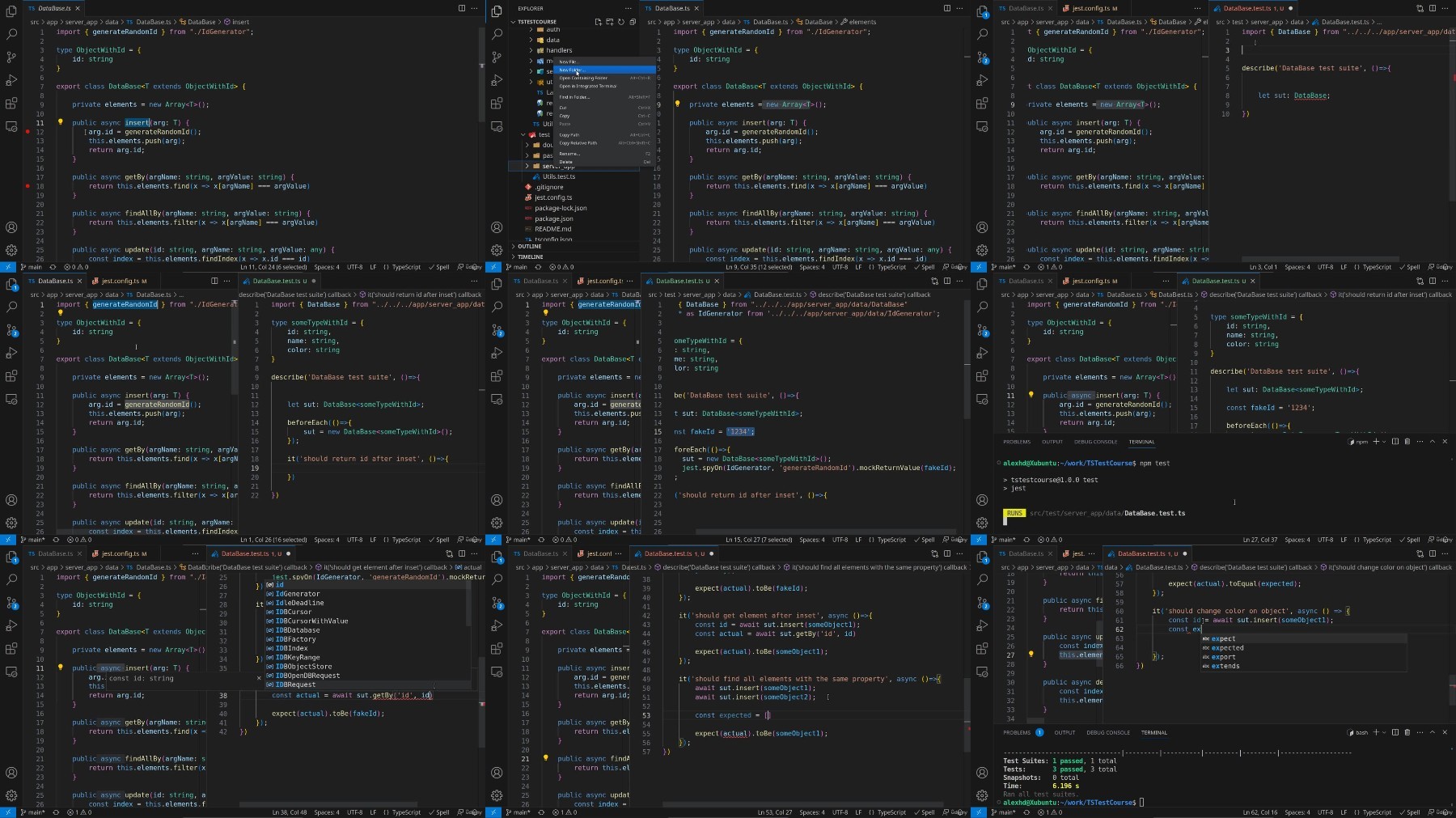Collapse all folders in TSTESTCOURSE explorer
This screenshot has height=818, width=1456.
(632, 22)
